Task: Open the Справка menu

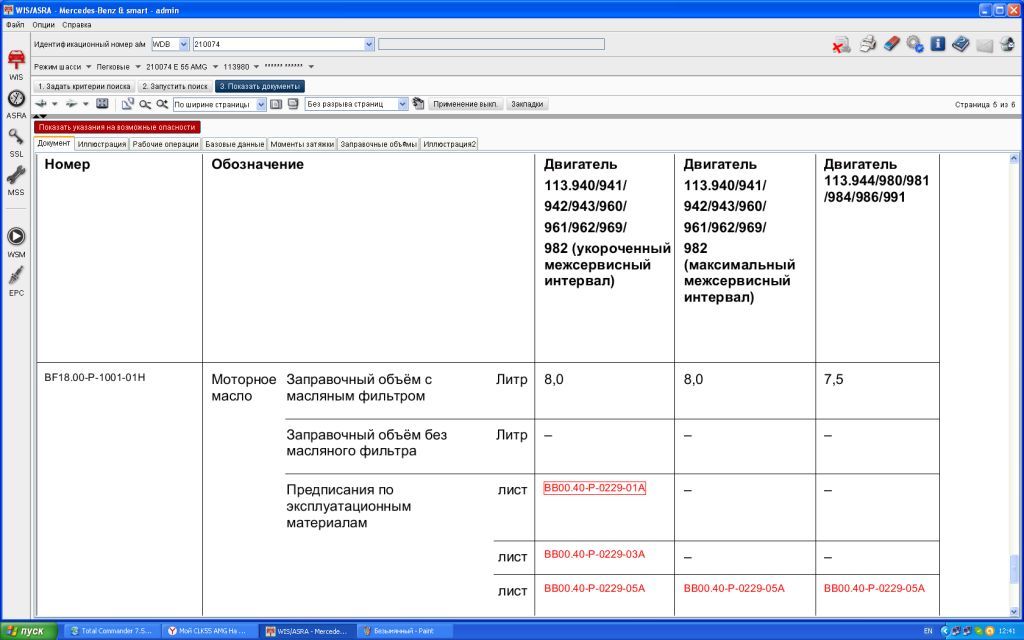Action: click(76, 25)
